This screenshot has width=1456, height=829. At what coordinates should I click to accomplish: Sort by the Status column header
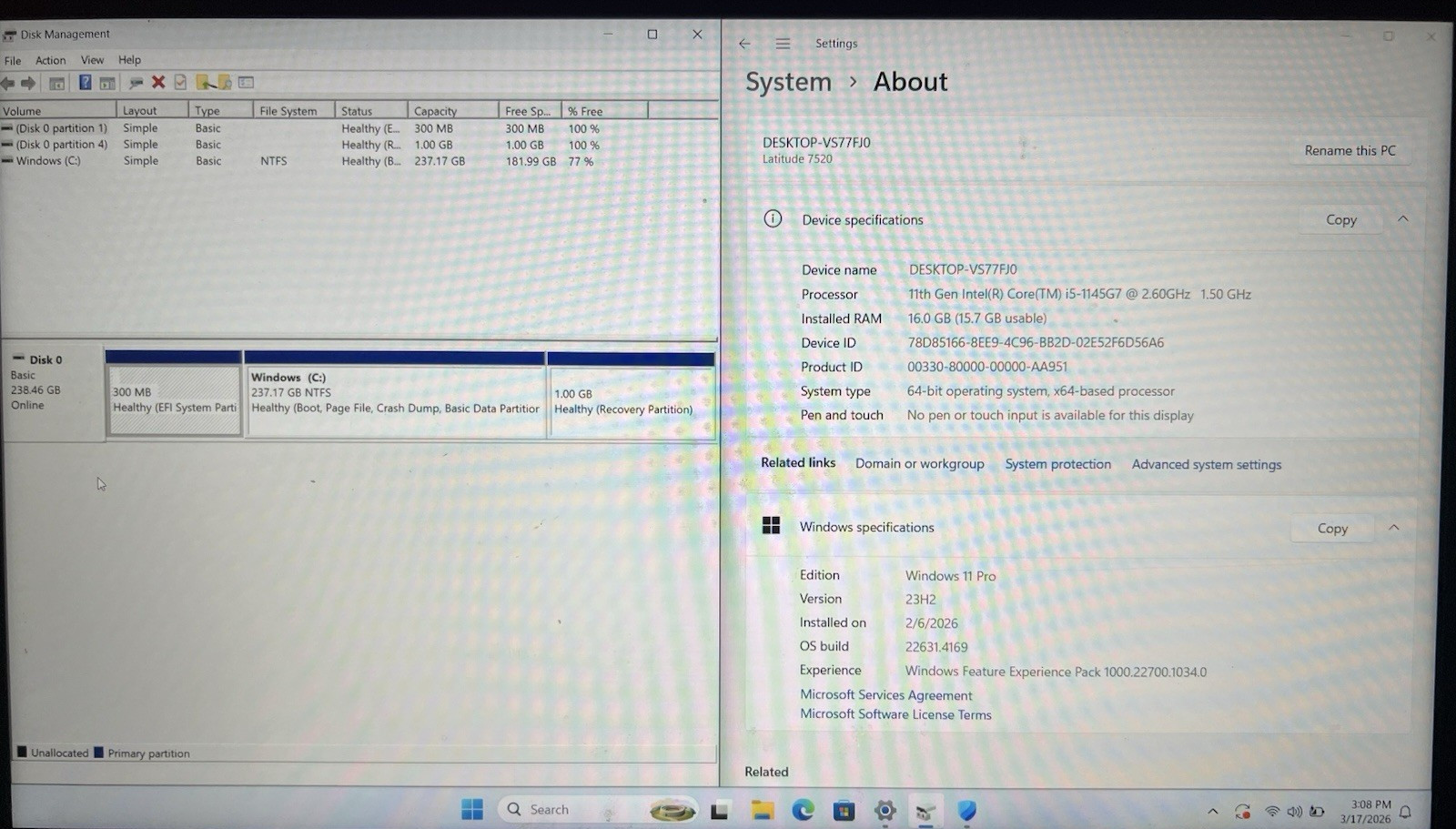[x=370, y=110]
